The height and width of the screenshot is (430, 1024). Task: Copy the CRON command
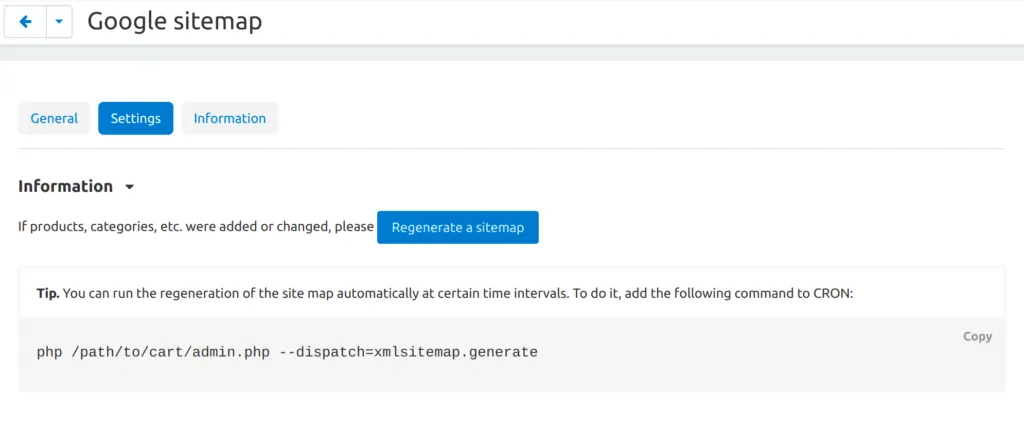(x=978, y=337)
